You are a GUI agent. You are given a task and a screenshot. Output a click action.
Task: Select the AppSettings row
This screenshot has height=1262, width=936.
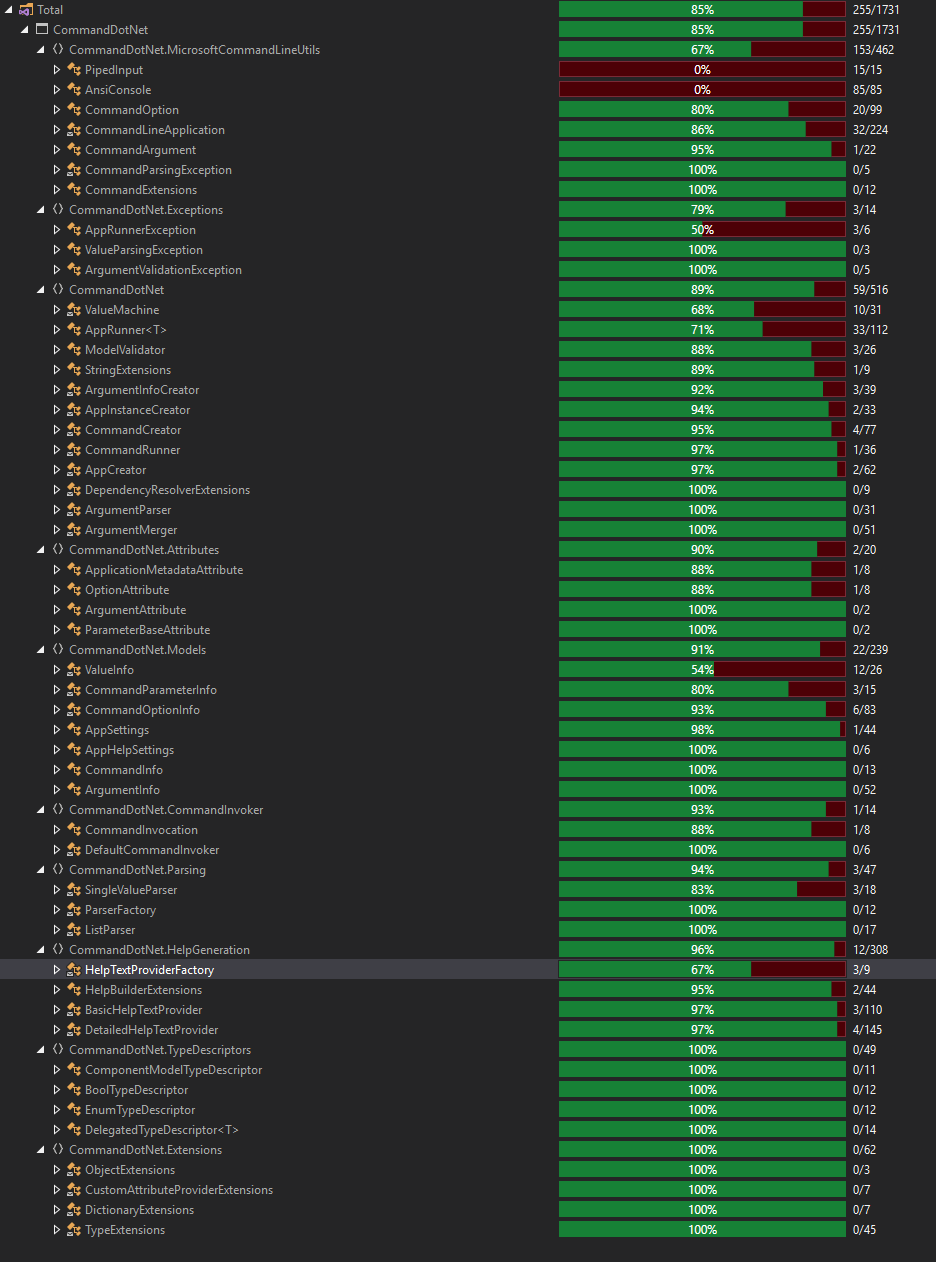(x=117, y=729)
